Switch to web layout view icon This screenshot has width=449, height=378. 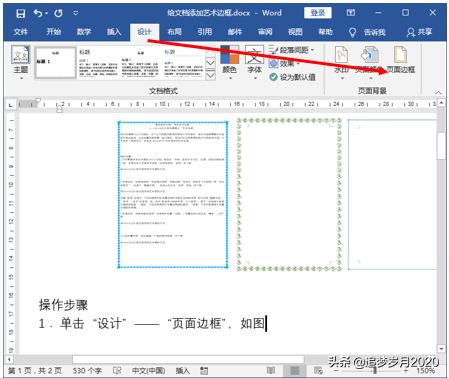[318, 370]
